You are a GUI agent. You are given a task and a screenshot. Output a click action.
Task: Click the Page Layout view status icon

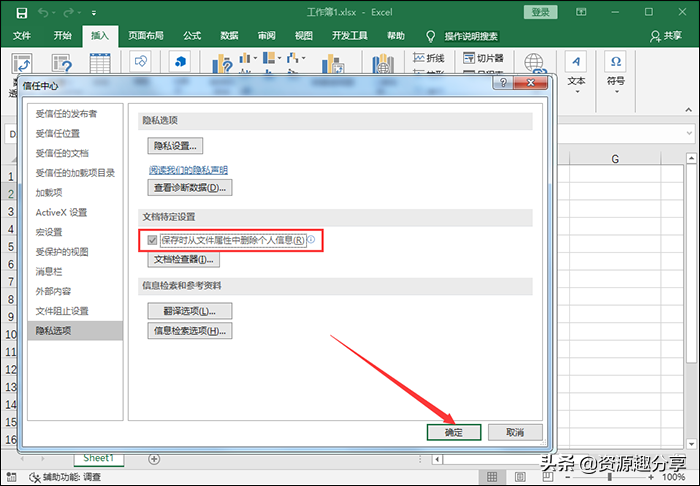pyautogui.click(x=520, y=477)
